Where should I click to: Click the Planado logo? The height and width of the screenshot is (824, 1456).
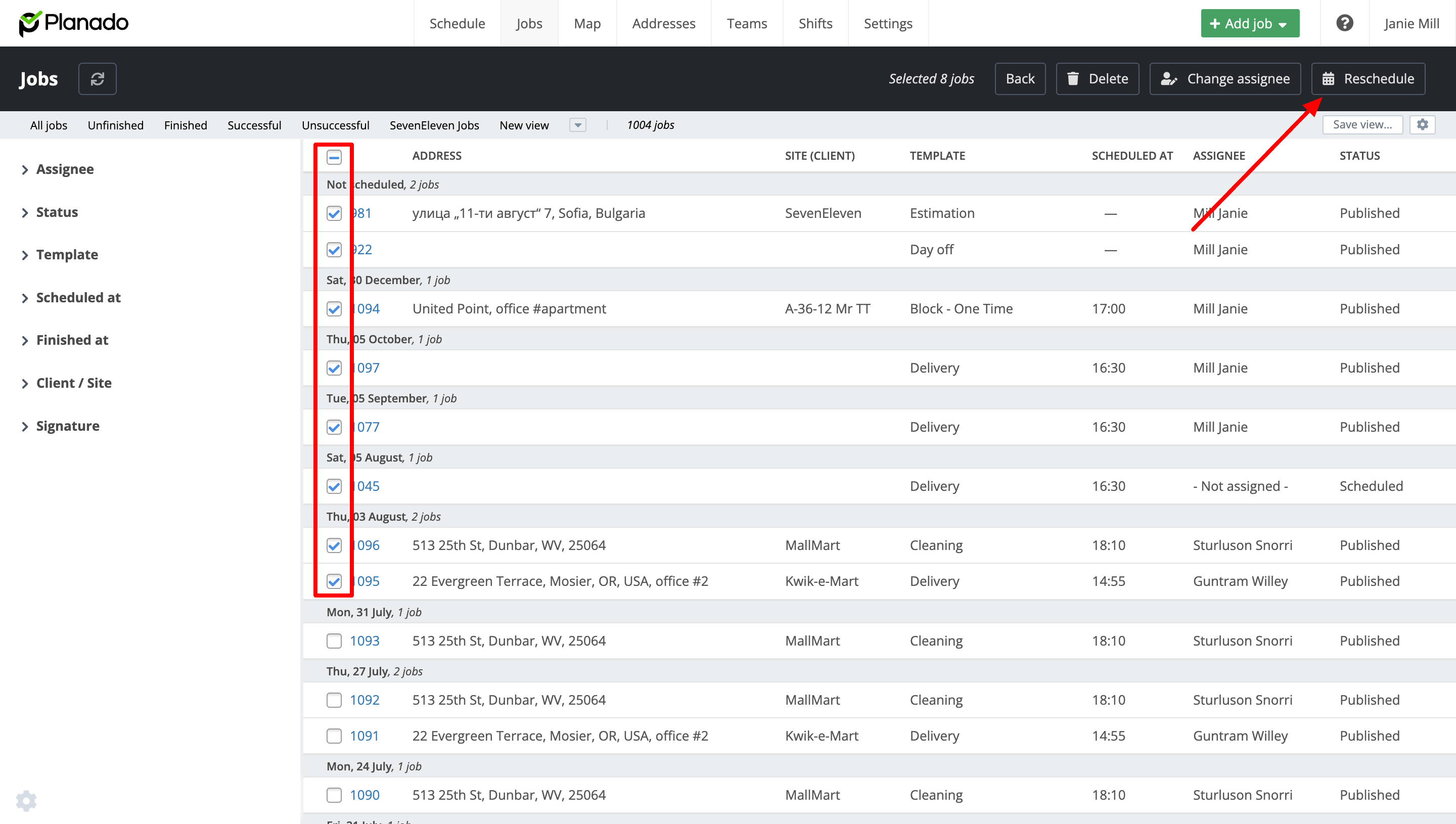(x=74, y=23)
